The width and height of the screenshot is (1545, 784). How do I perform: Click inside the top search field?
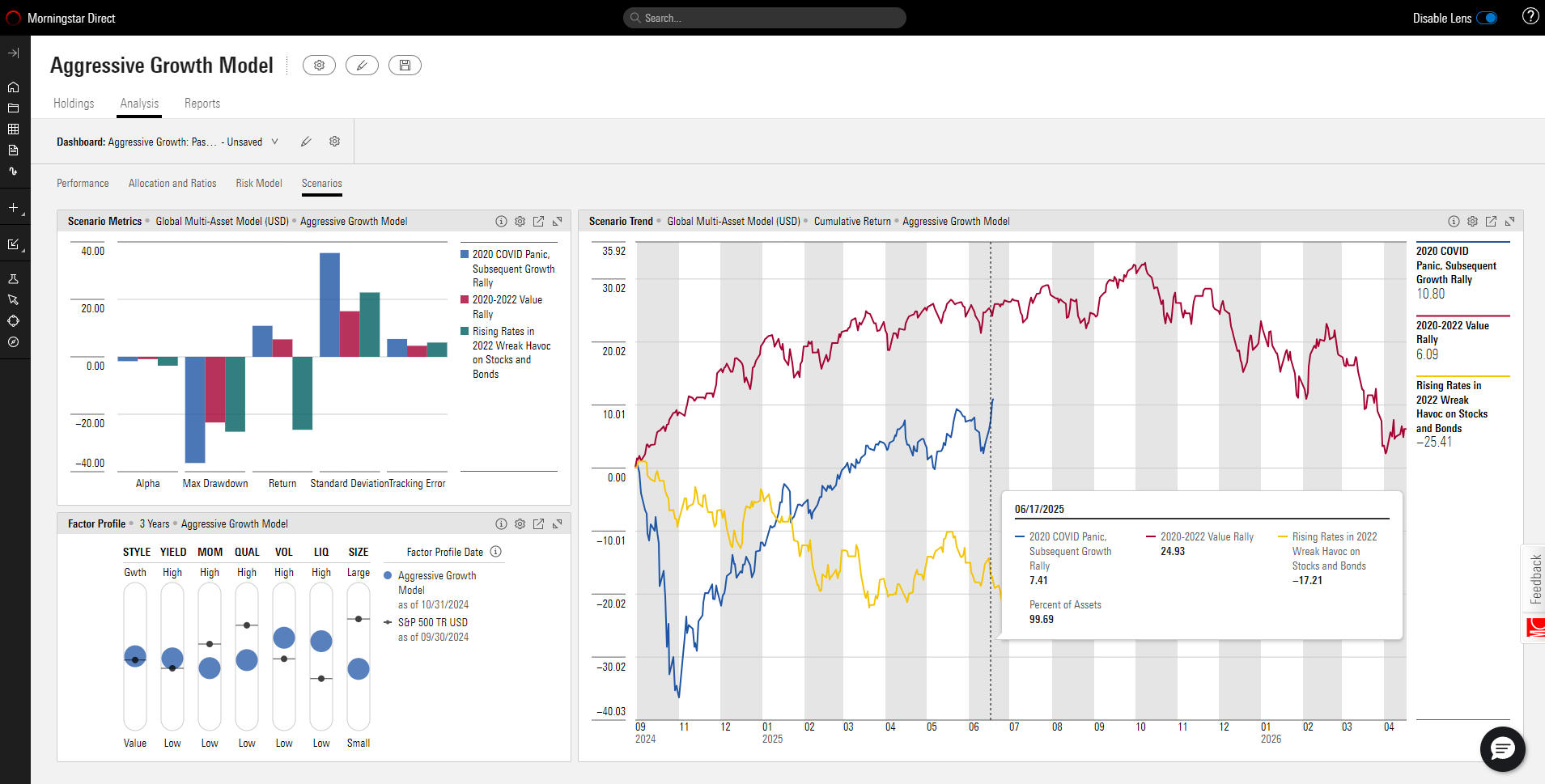click(x=764, y=17)
